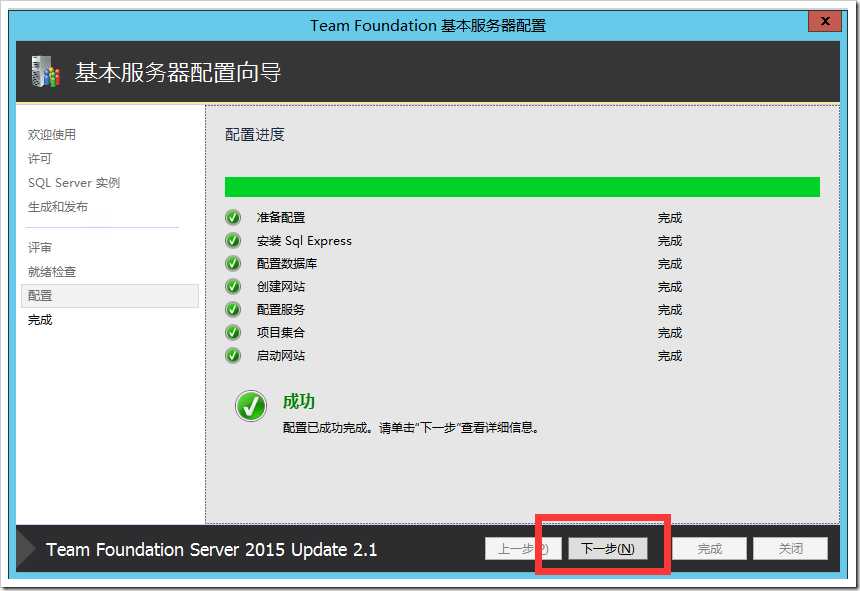The width and height of the screenshot is (860, 591).
Task: Click the 成功 heading text
Action: [299, 401]
